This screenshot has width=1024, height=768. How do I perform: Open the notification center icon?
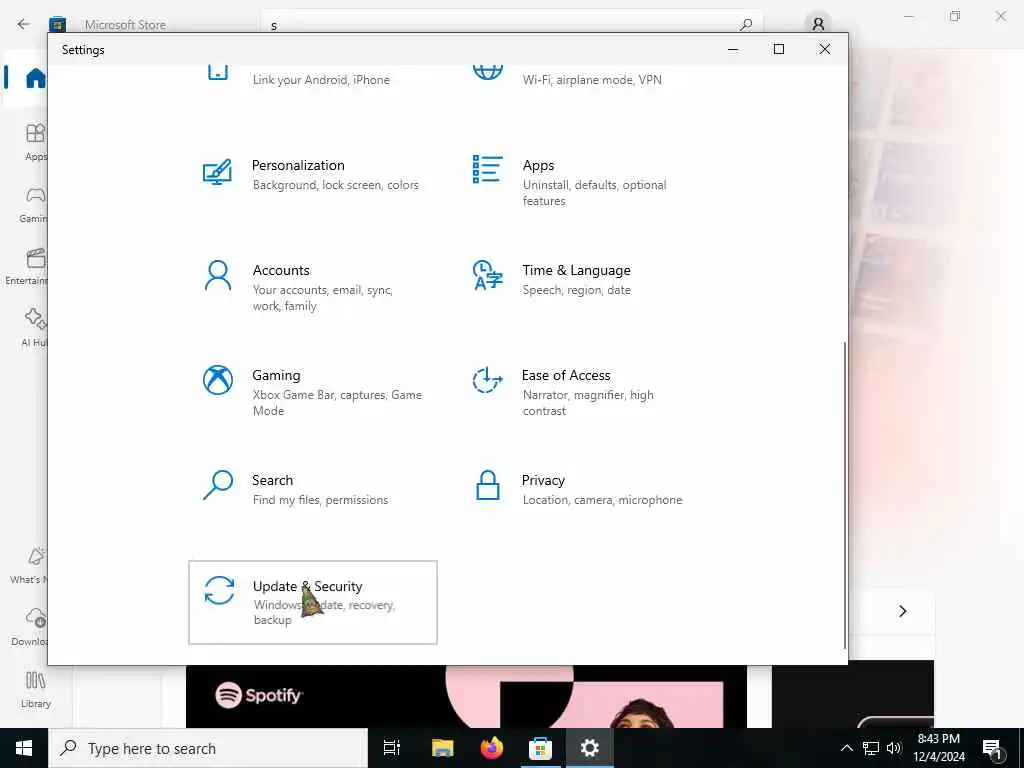(x=993, y=749)
